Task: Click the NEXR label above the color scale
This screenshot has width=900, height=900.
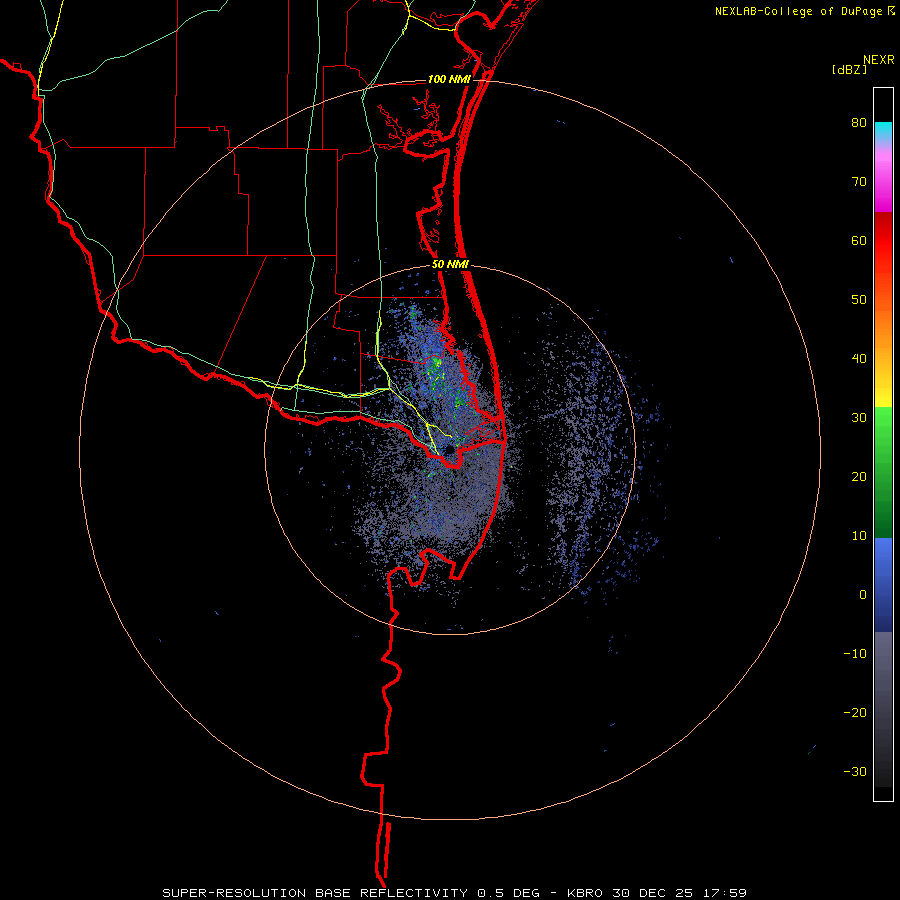Action: coord(878,60)
